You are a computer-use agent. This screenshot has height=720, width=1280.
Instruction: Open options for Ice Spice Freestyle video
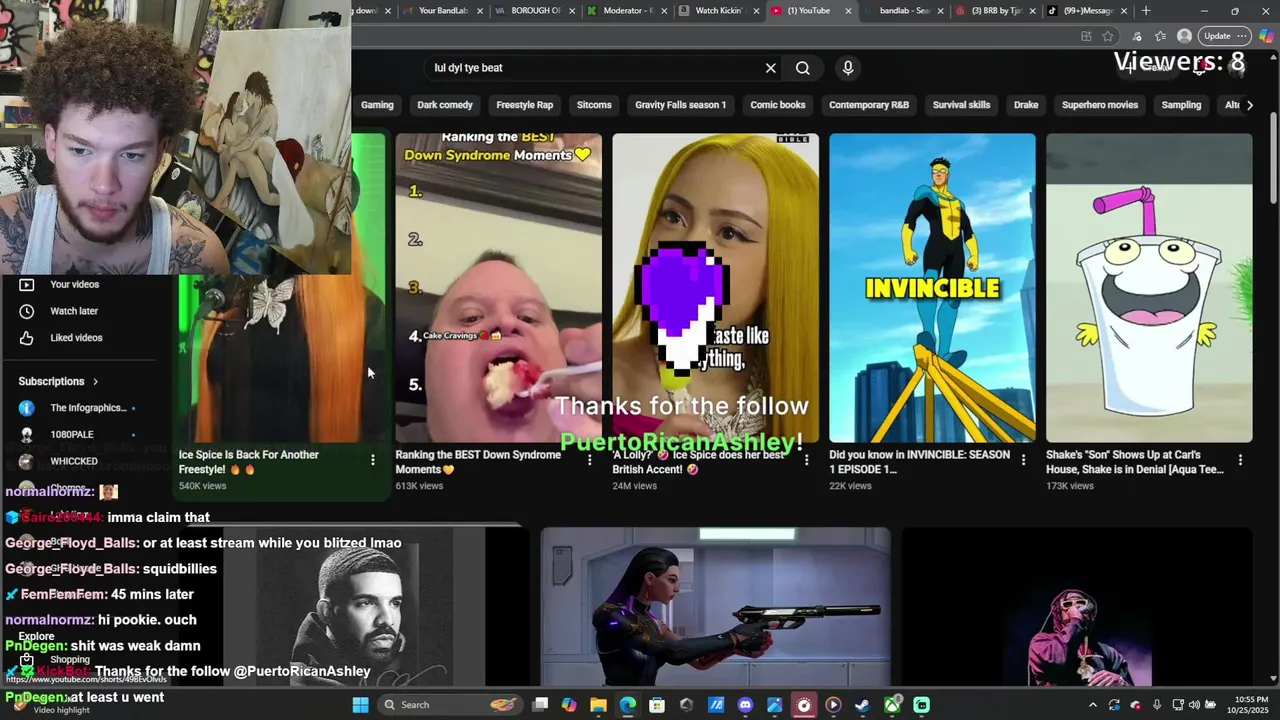coord(373,460)
